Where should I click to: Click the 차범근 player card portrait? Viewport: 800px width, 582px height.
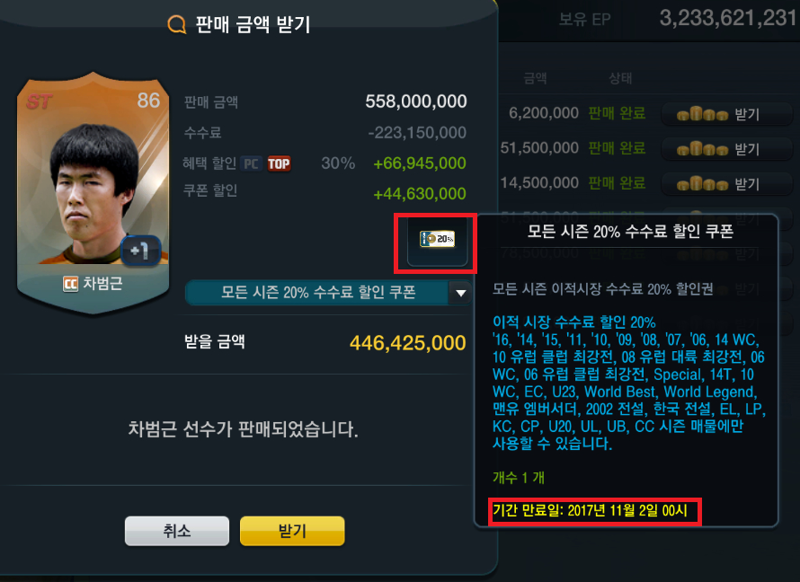pyautogui.click(x=93, y=191)
